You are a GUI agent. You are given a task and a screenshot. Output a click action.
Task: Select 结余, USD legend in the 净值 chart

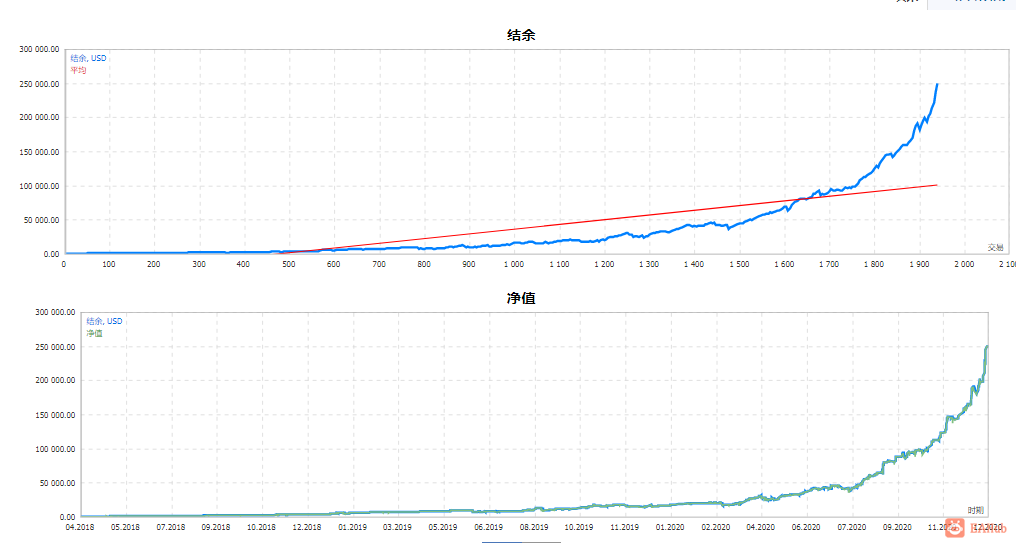[104, 321]
